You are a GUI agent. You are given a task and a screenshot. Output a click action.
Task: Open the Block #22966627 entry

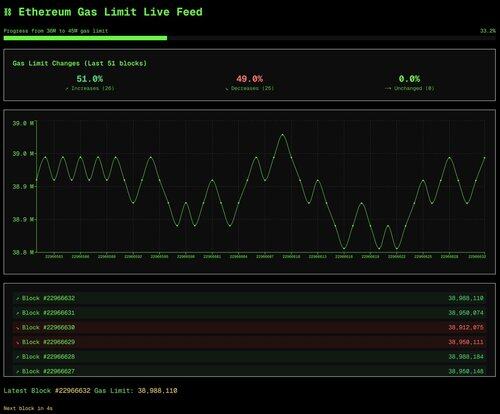point(250,371)
